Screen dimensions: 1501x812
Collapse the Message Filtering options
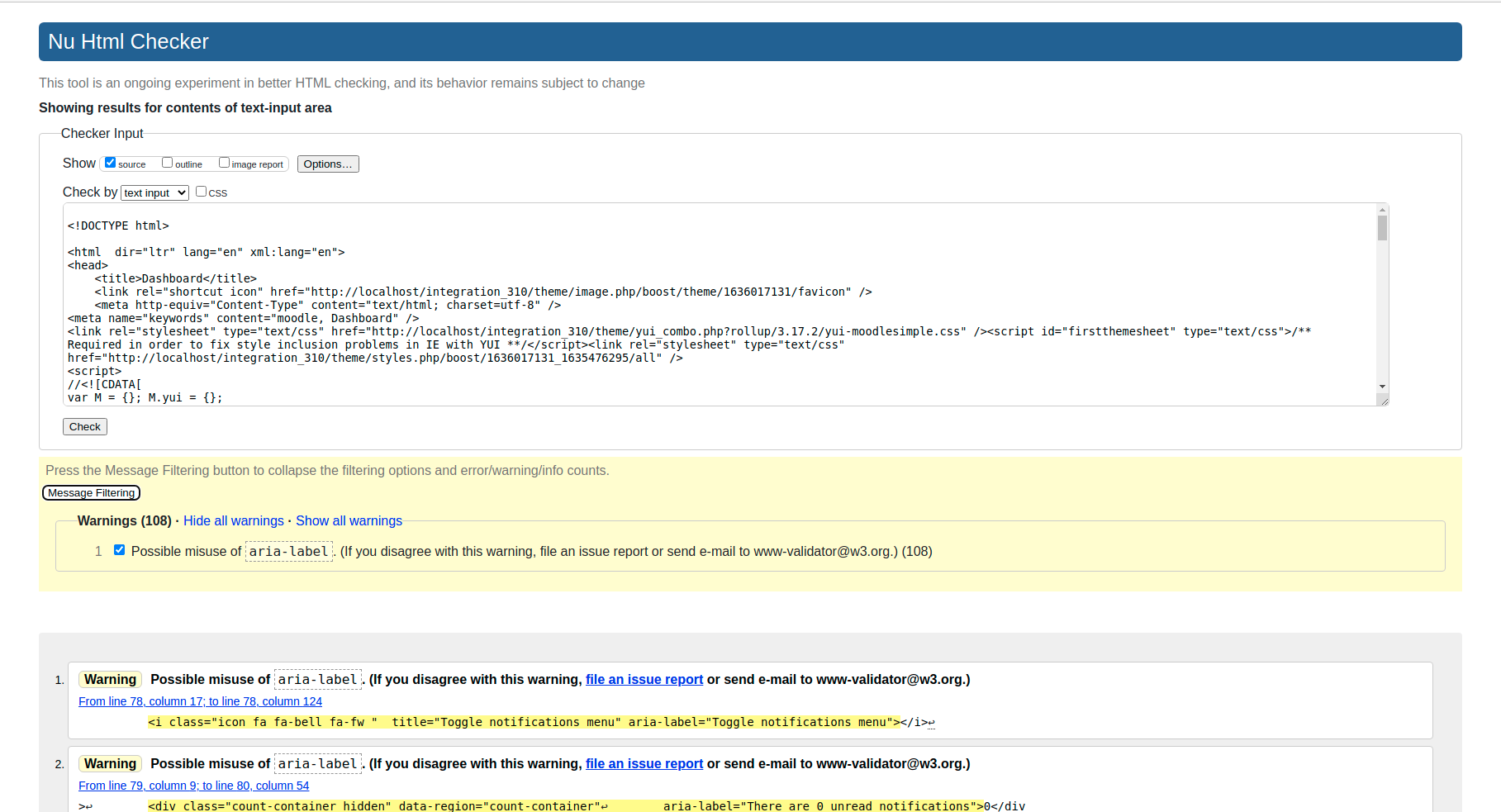(91, 493)
